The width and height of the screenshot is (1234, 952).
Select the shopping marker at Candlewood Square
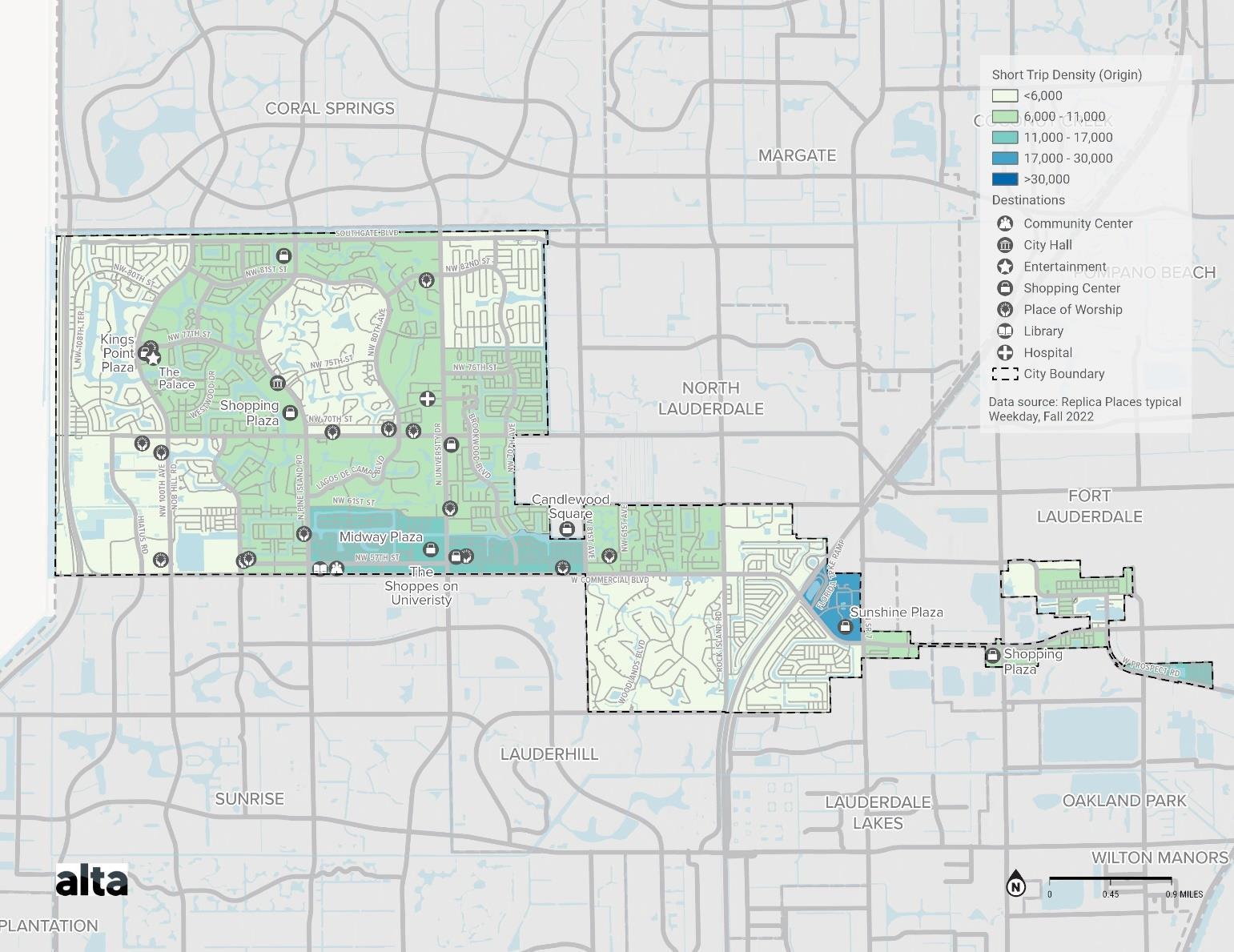pos(567,529)
